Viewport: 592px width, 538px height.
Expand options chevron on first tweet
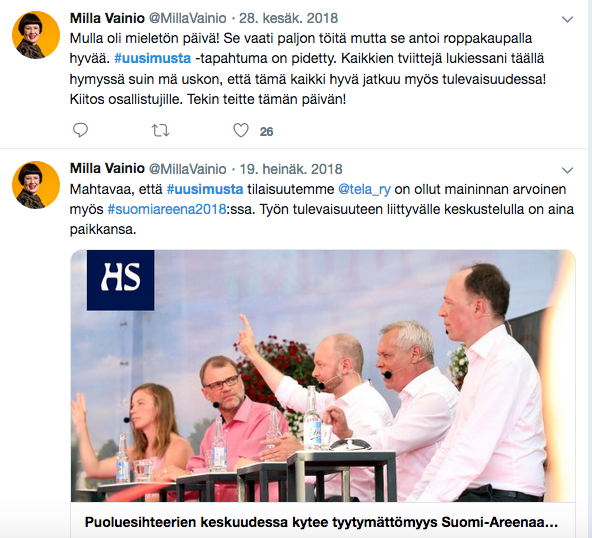[567, 19]
